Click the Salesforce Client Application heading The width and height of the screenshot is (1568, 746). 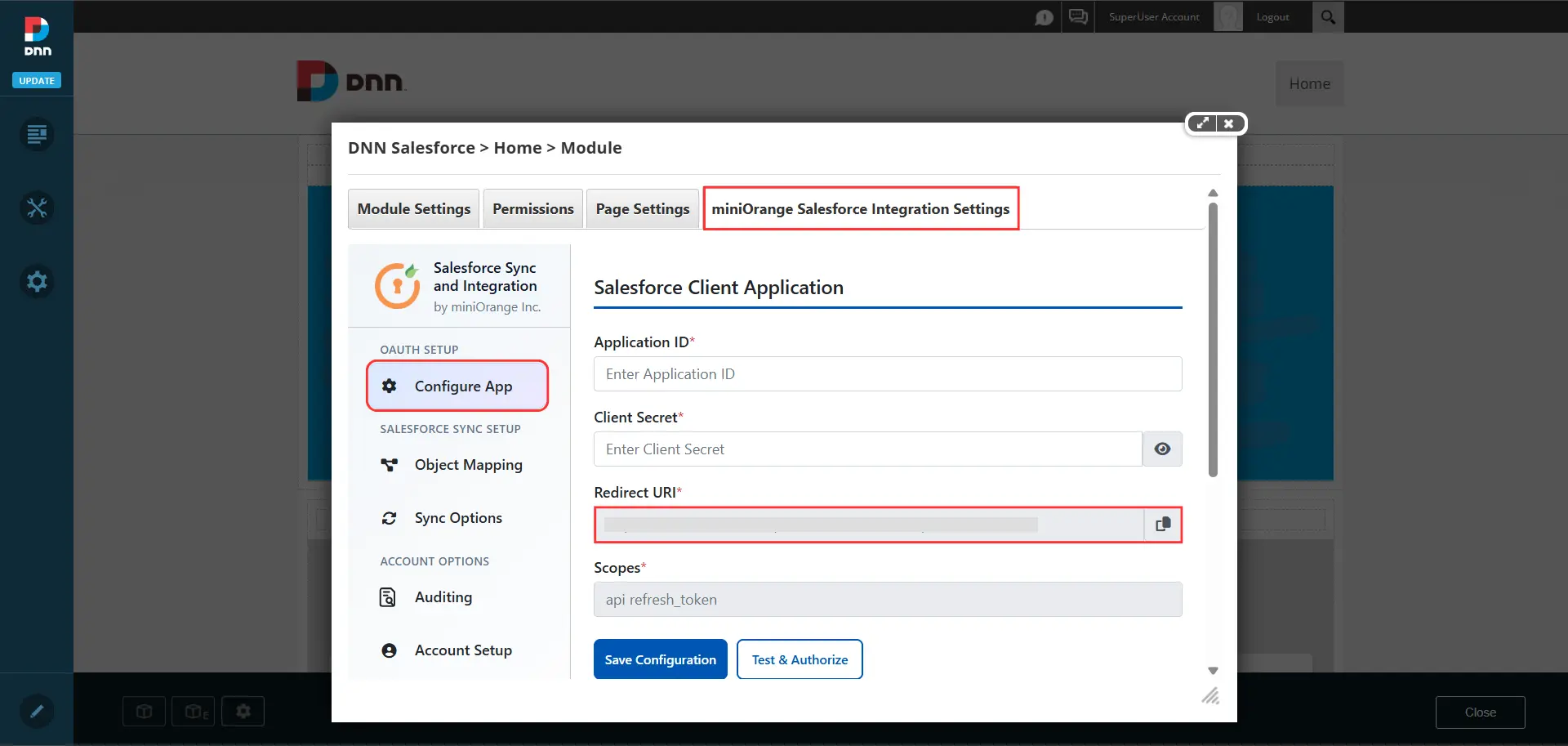point(719,288)
